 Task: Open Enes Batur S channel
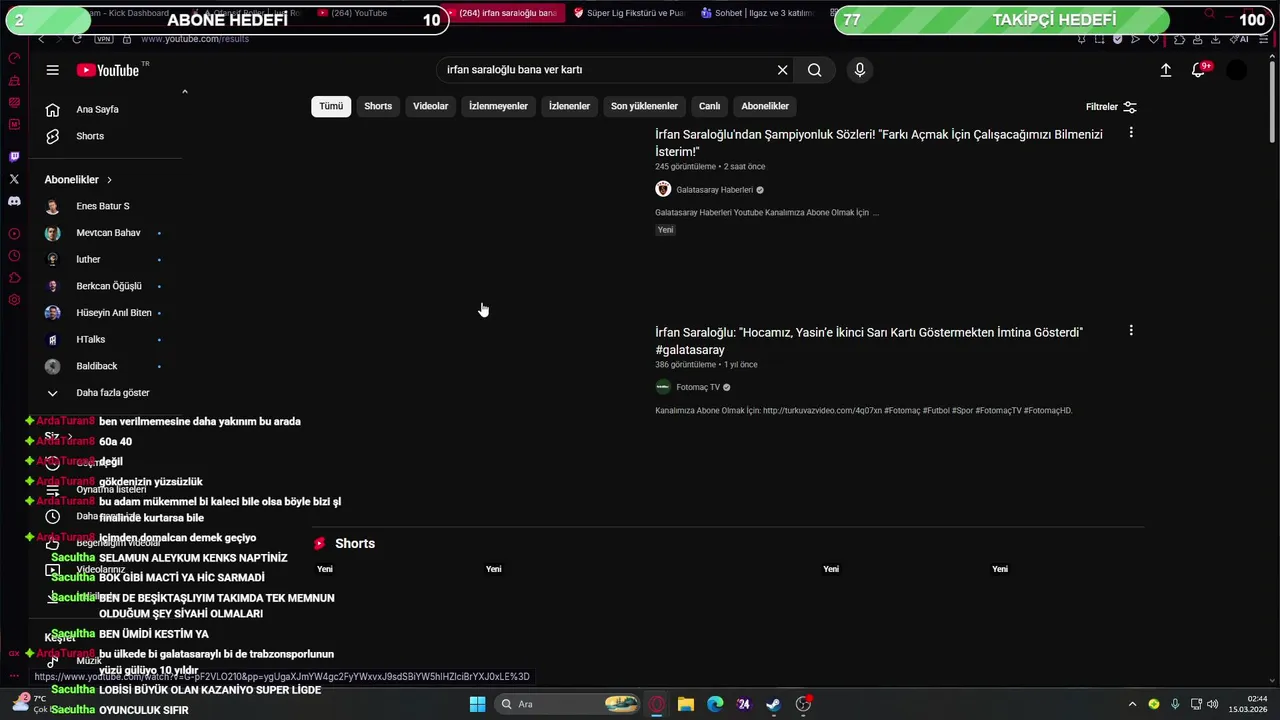(x=103, y=206)
